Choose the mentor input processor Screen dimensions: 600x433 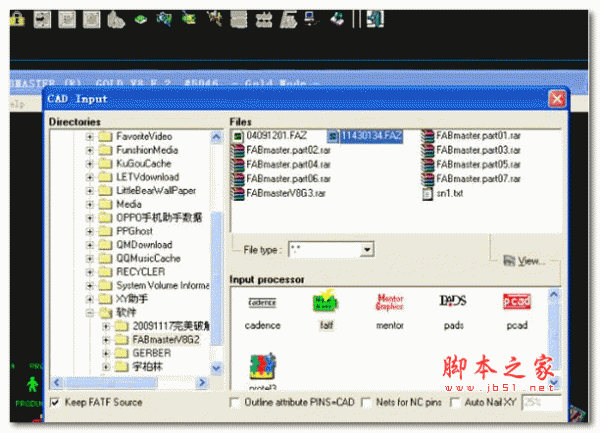(x=390, y=312)
